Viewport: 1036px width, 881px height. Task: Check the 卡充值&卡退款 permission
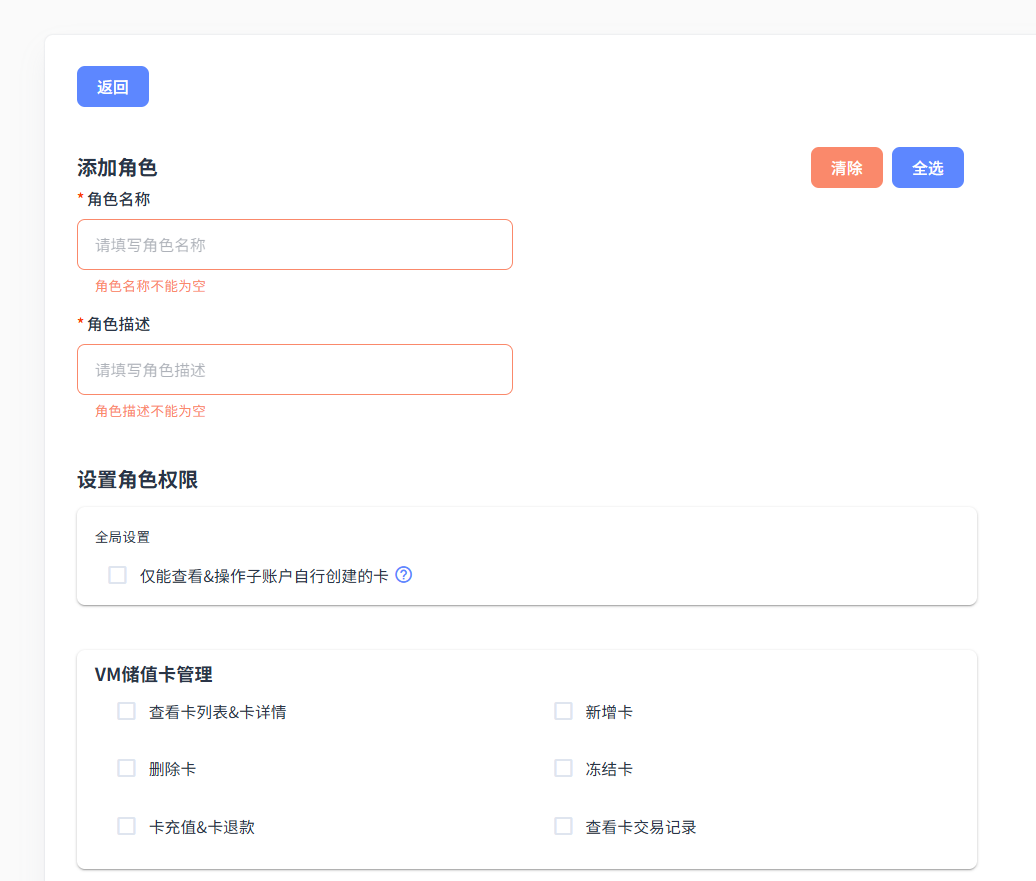(126, 826)
